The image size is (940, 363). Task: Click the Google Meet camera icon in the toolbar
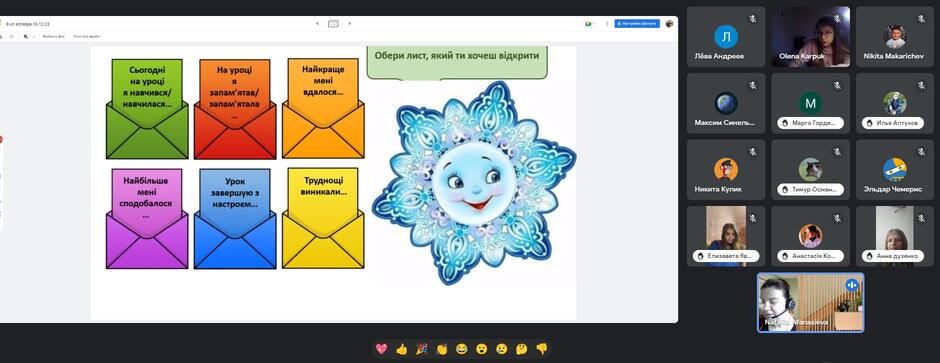[589, 24]
